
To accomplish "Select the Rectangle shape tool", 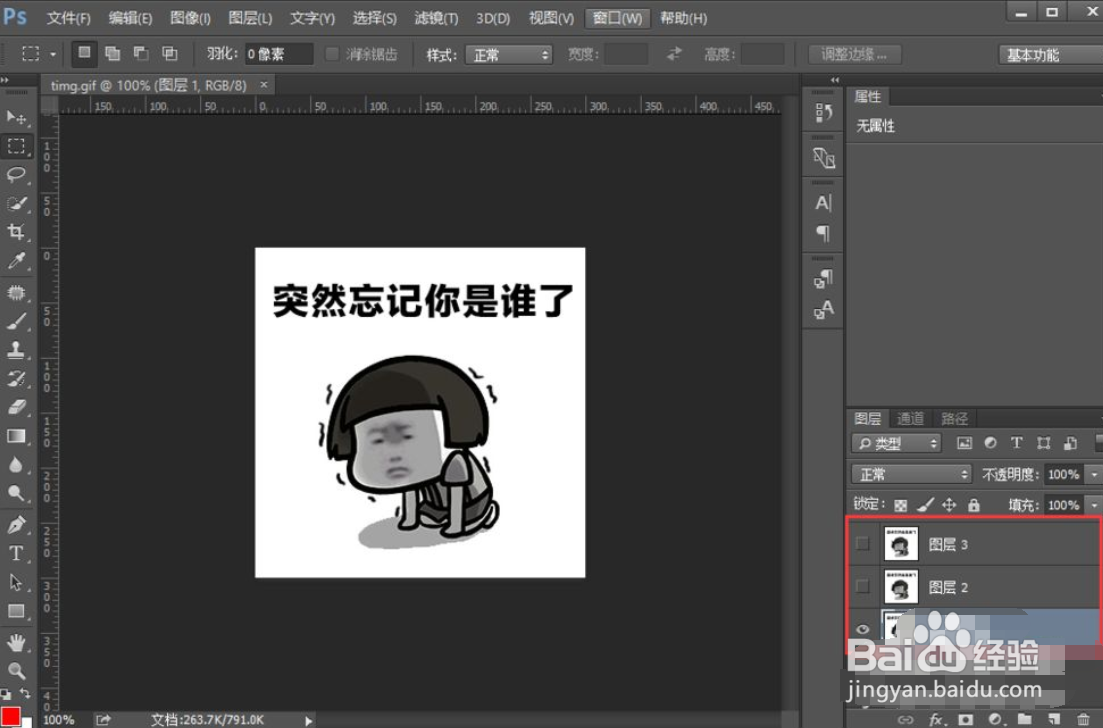I will pos(16,611).
